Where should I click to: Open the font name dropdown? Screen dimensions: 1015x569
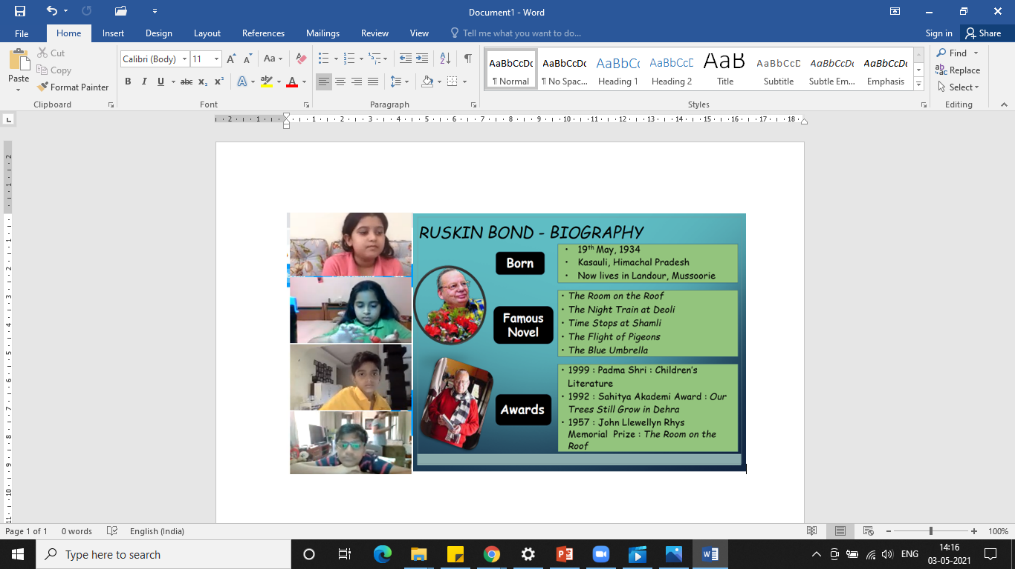click(x=184, y=59)
